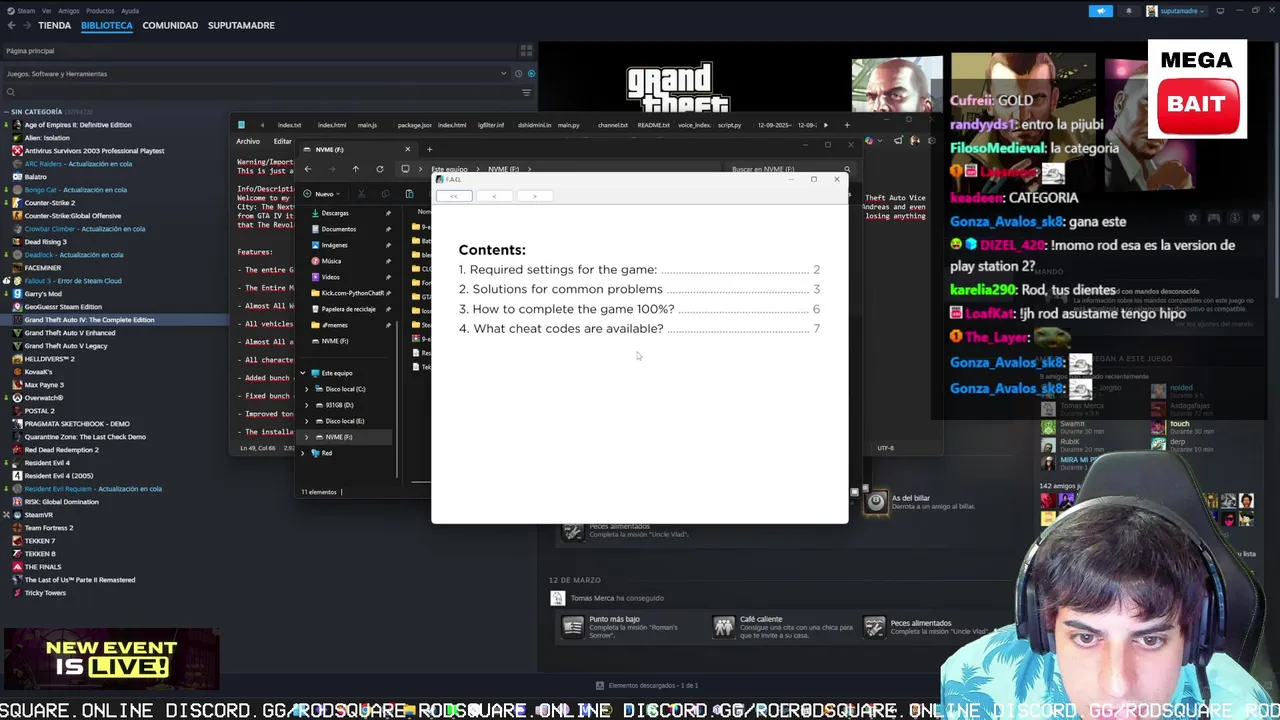1280x720 pixels.
Task: Expand 931GB (D:) tree node
Action: click(307, 405)
